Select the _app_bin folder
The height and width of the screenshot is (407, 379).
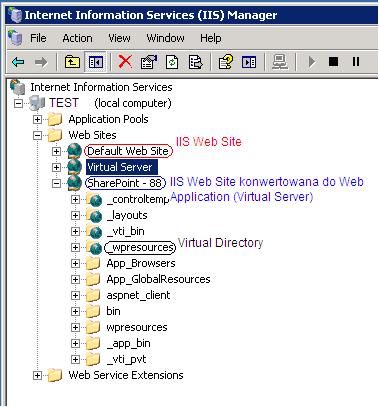click(128, 343)
